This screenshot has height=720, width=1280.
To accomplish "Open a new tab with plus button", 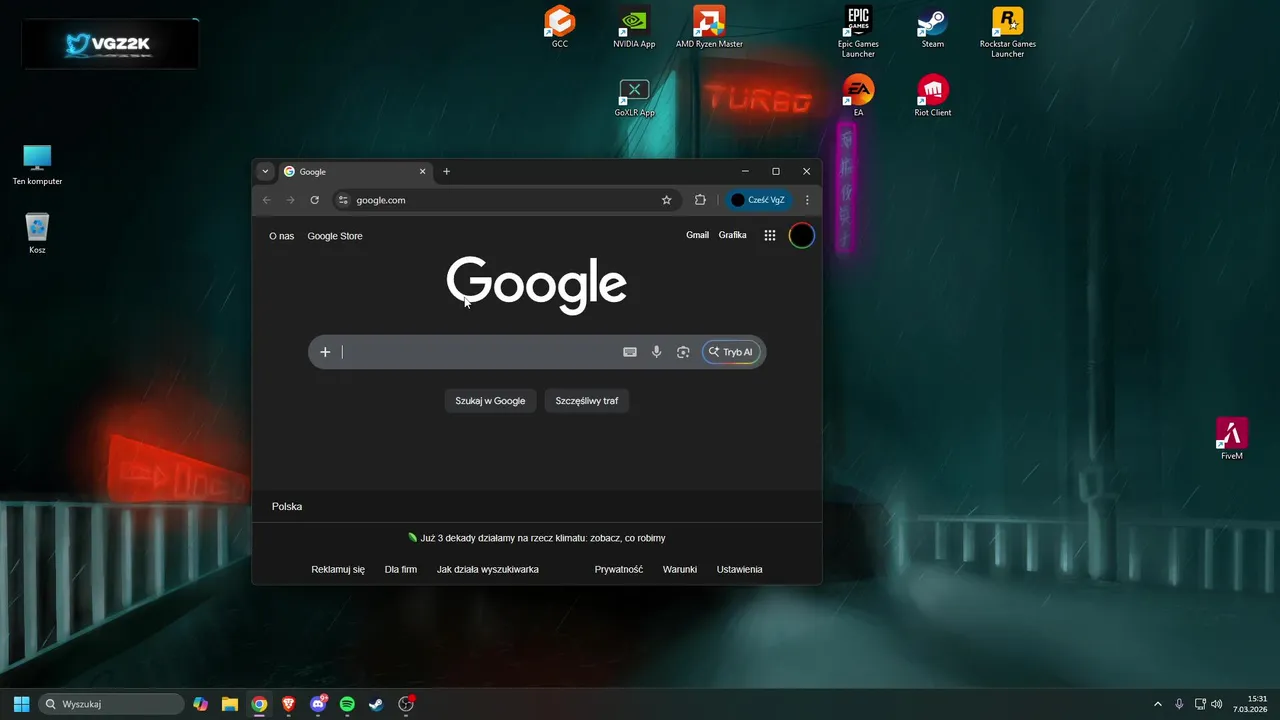I will pyautogui.click(x=447, y=171).
